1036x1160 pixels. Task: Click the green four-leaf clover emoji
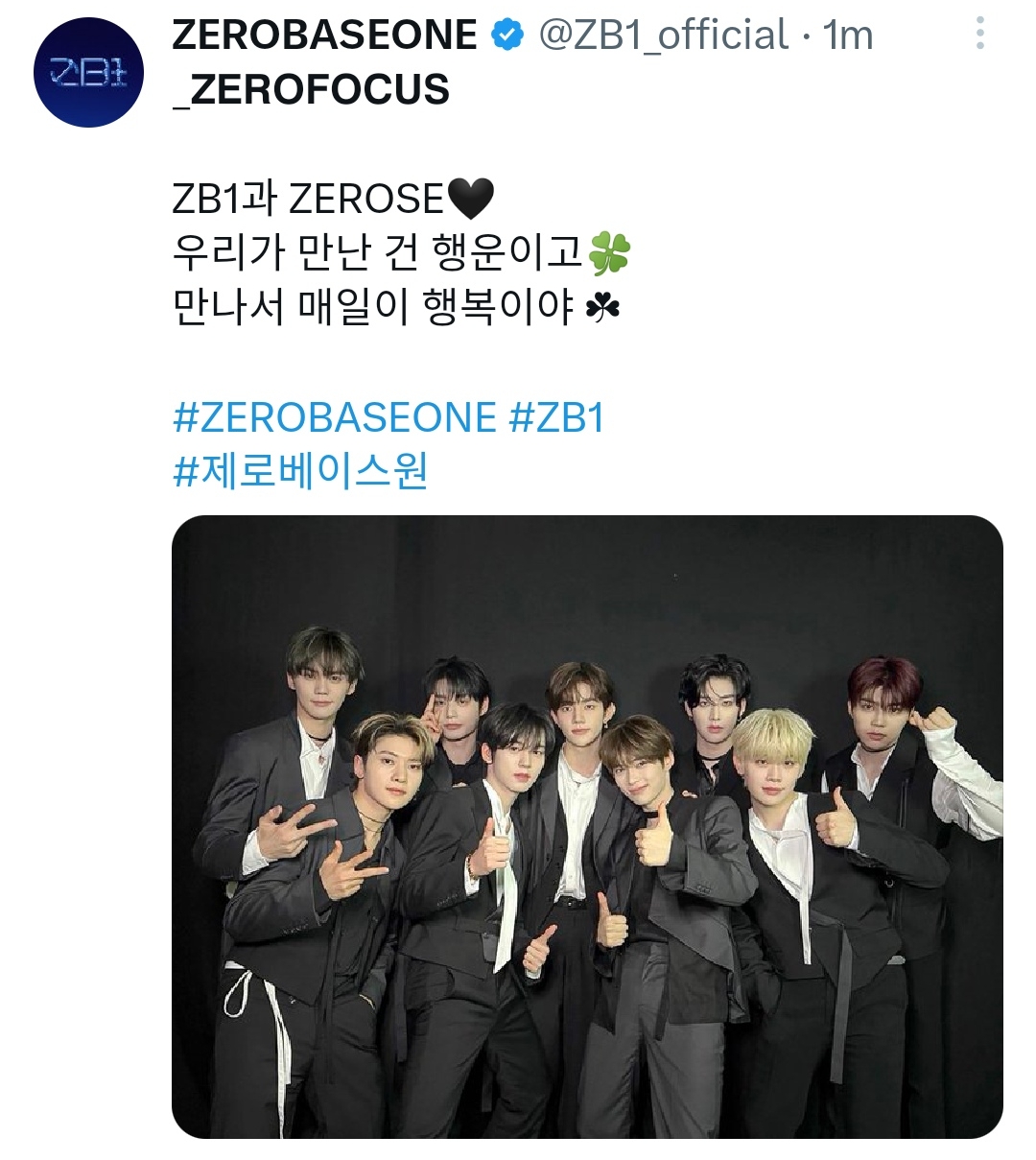[609, 253]
